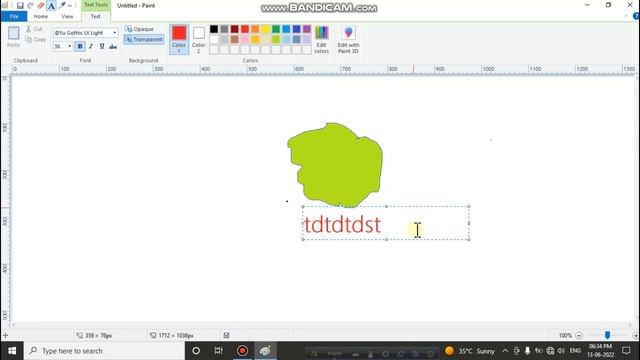The image size is (640, 360).
Task: Click the Text Tools contextual tab header
Action: click(x=96, y=5)
